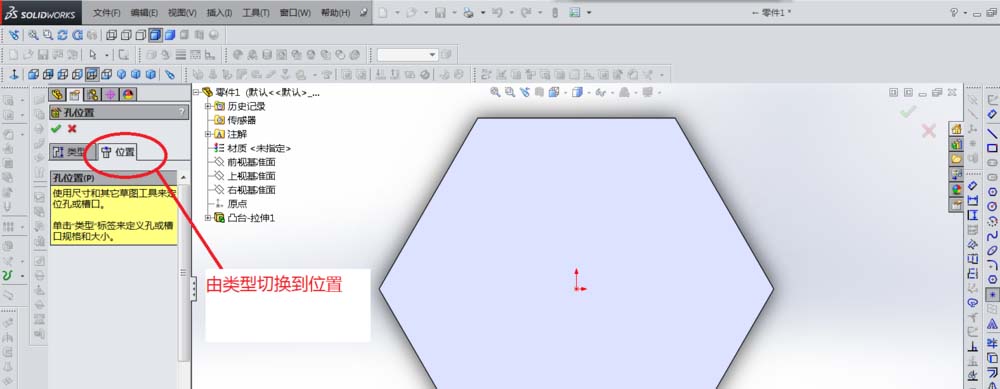Click the rotate view icon

(62, 34)
